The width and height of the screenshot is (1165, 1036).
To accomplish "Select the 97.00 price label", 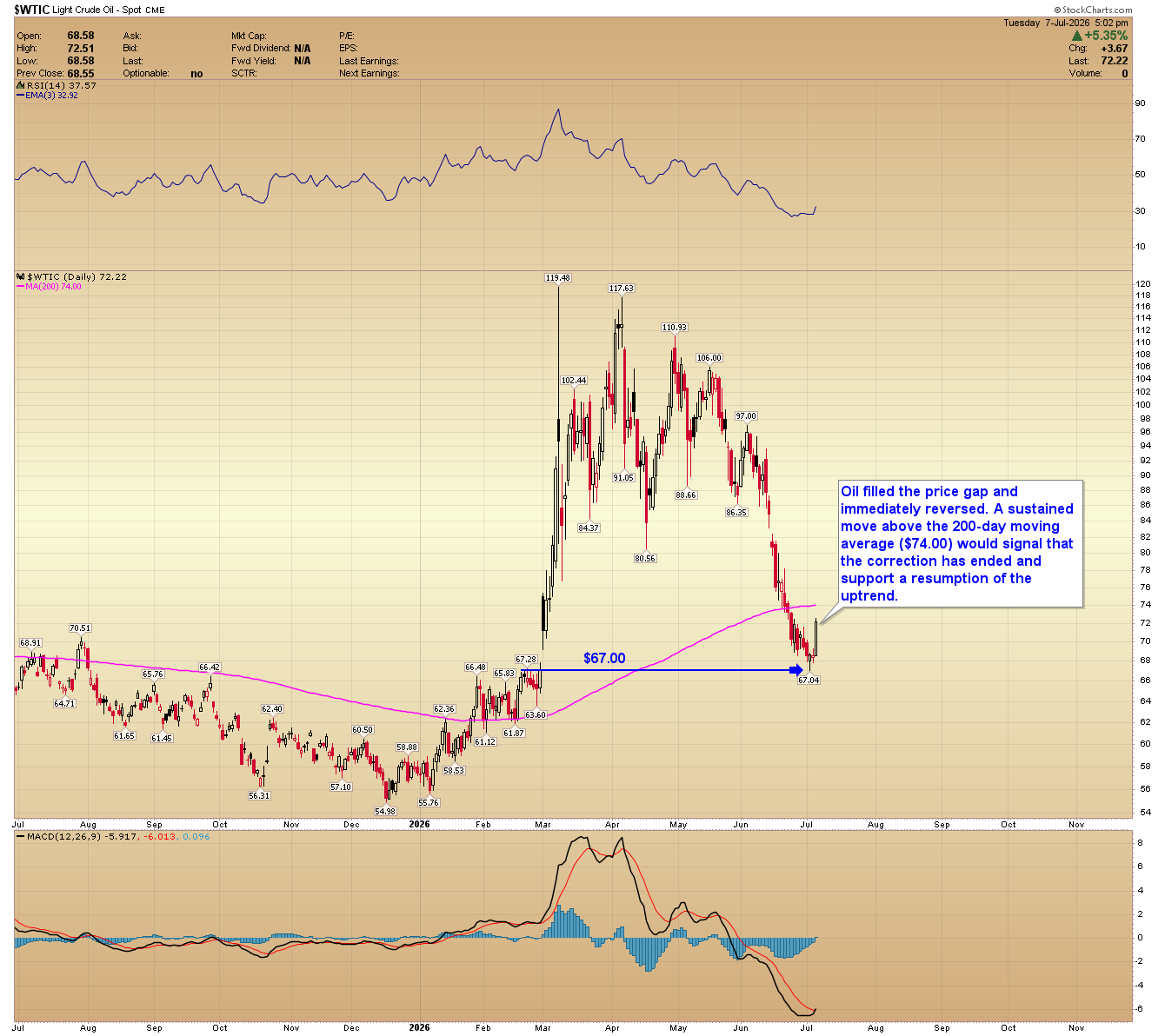I will pos(746,416).
